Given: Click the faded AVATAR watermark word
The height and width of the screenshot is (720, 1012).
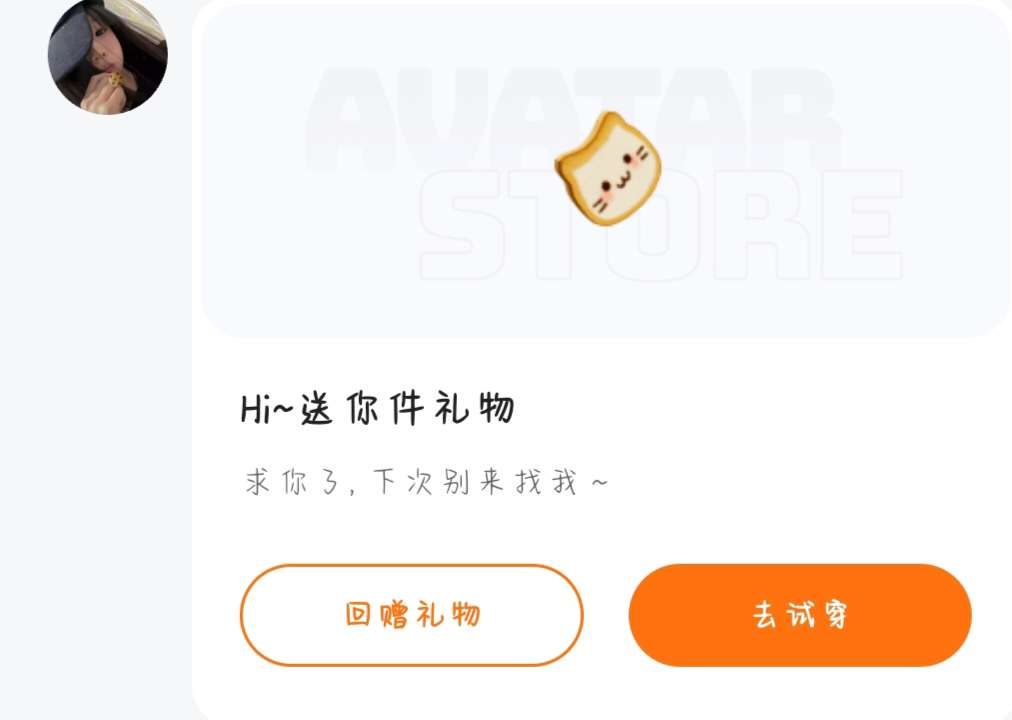Looking at the screenshot, I should [574, 120].
